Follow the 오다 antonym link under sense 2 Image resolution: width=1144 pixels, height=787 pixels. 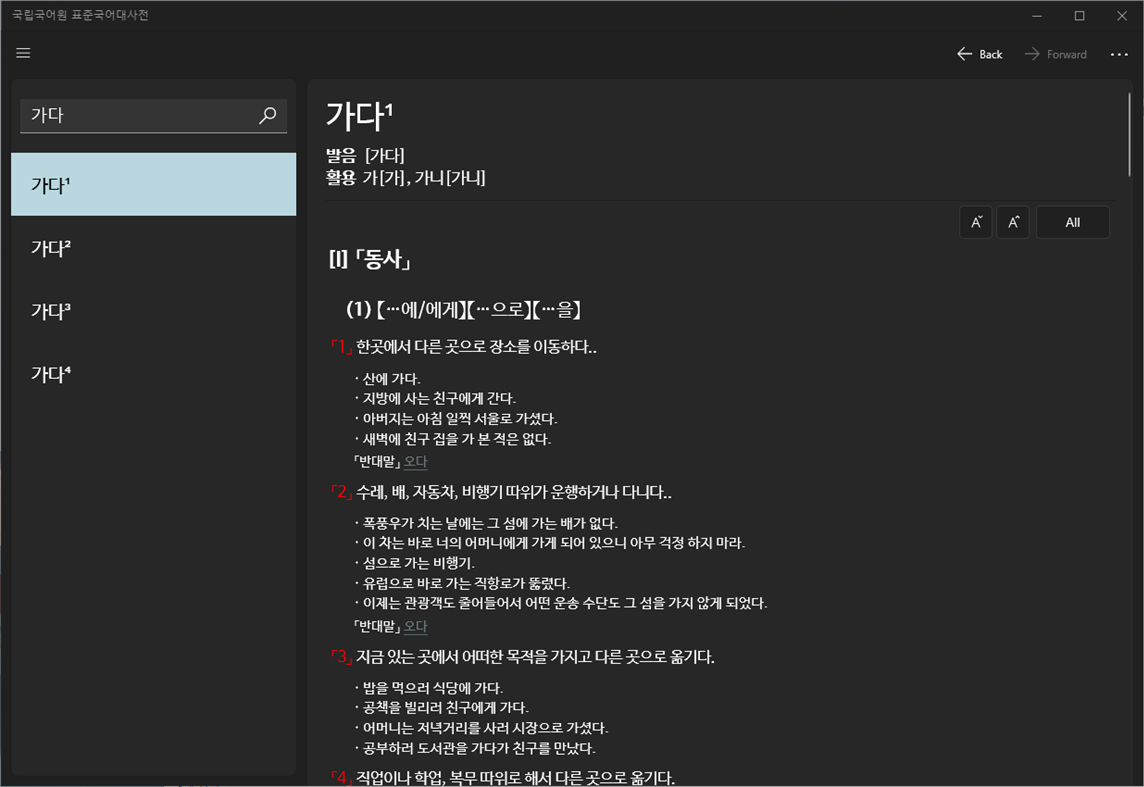[415, 626]
